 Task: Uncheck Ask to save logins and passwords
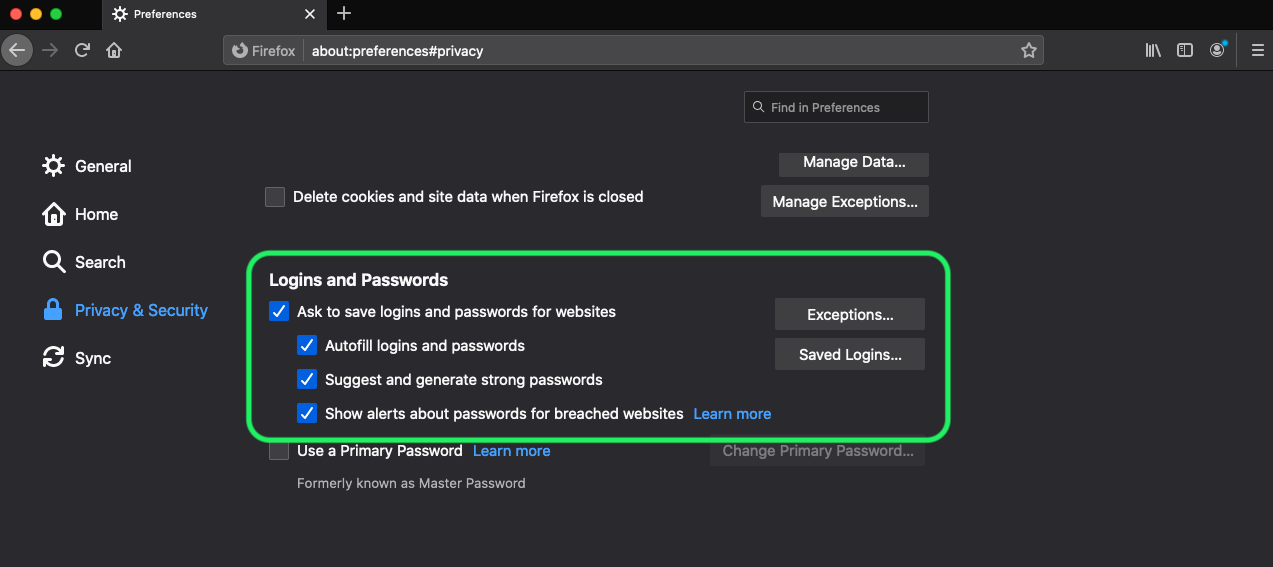279,312
